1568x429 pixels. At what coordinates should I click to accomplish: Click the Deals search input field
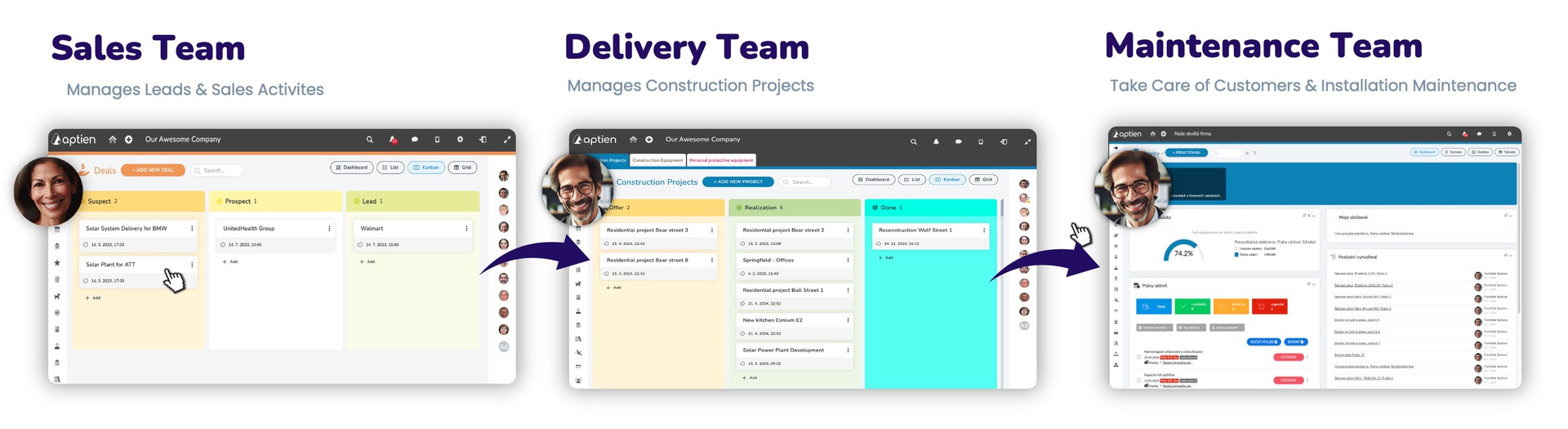218,171
